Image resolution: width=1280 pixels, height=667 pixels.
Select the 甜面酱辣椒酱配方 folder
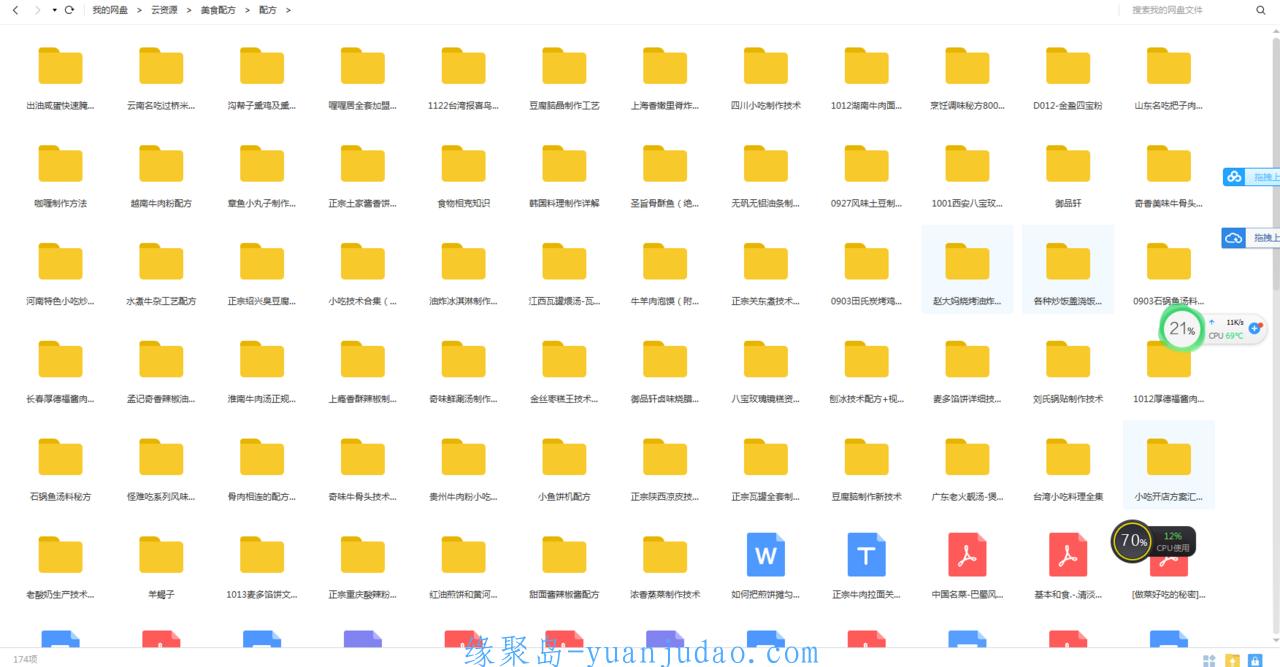point(564,567)
